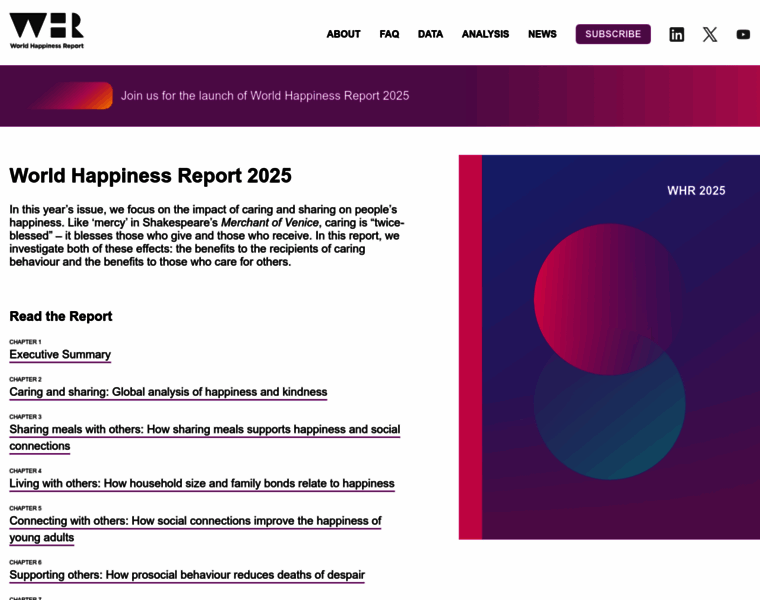Click the Read the Report heading
Viewport: 760px width, 600px height.
click(61, 316)
